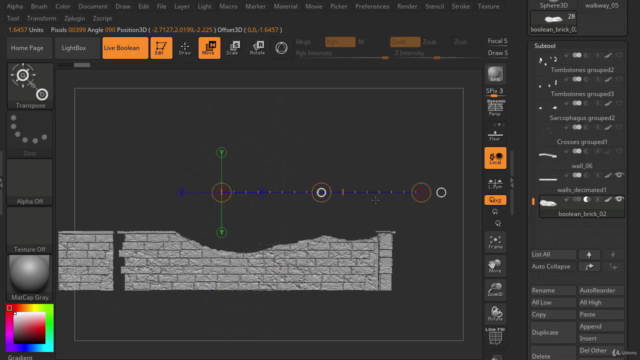Activate the Draw mode icon
The width and height of the screenshot is (640, 360).
tap(185, 48)
